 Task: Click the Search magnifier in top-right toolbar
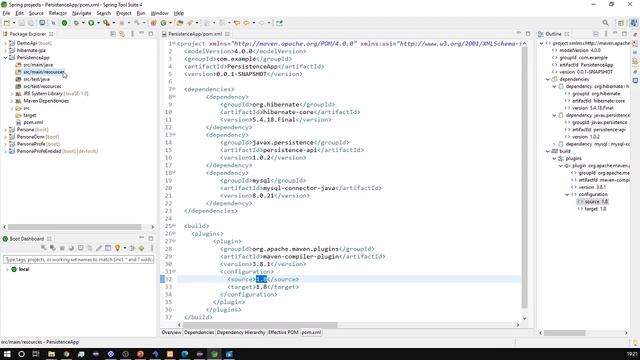[x=605, y=23]
